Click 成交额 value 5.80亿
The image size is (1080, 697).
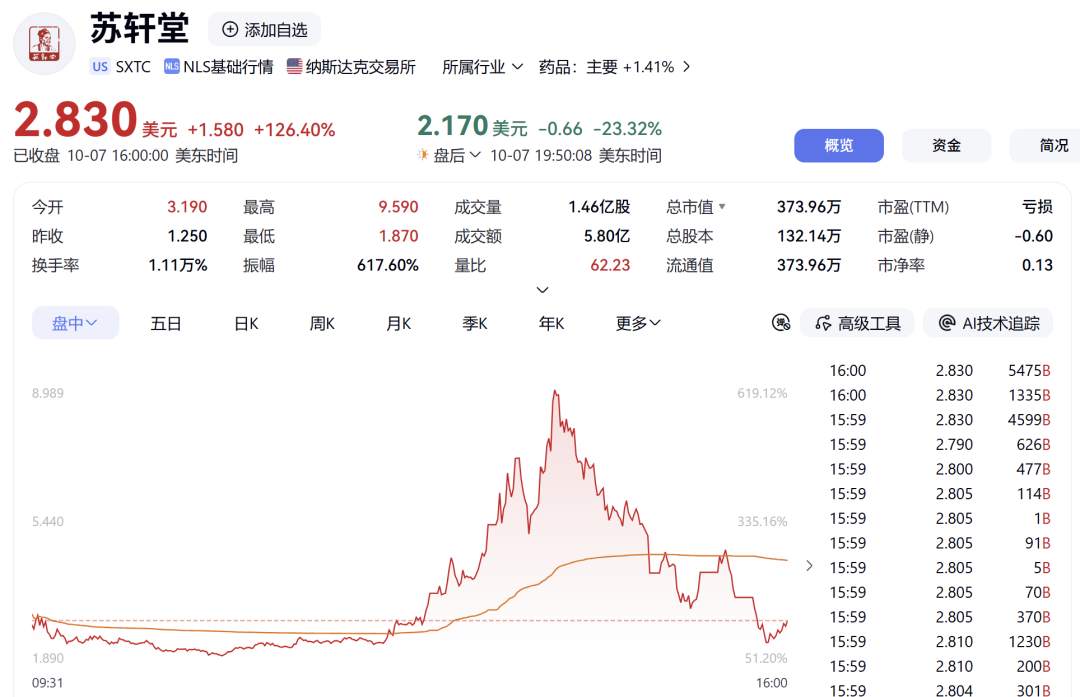pos(607,236)
